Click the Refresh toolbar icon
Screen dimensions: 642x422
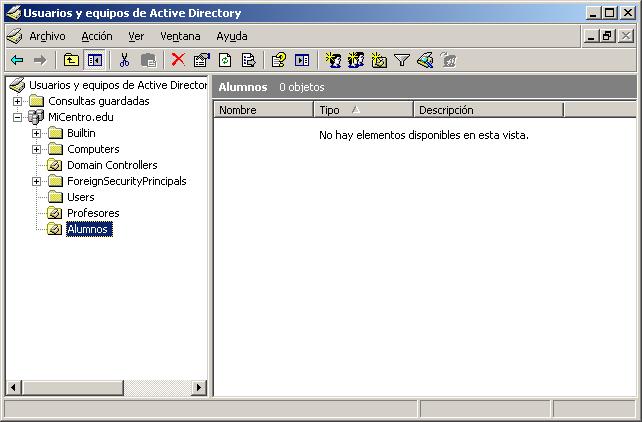225,60
